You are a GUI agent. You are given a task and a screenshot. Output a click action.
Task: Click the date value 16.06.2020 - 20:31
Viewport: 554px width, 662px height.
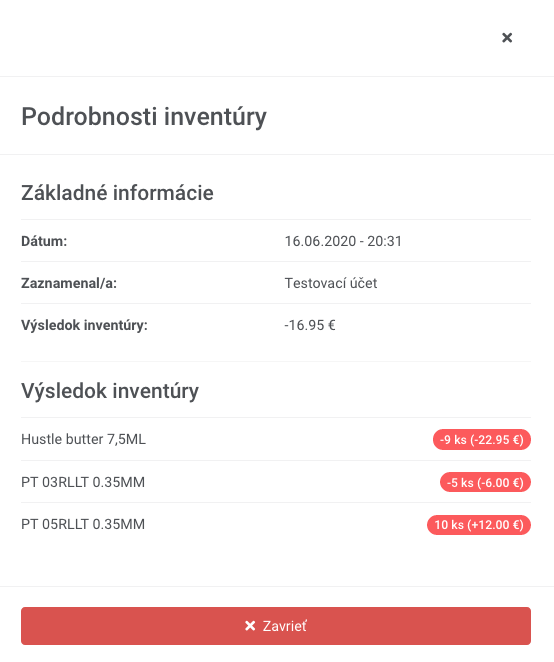(x=343, y=241)
